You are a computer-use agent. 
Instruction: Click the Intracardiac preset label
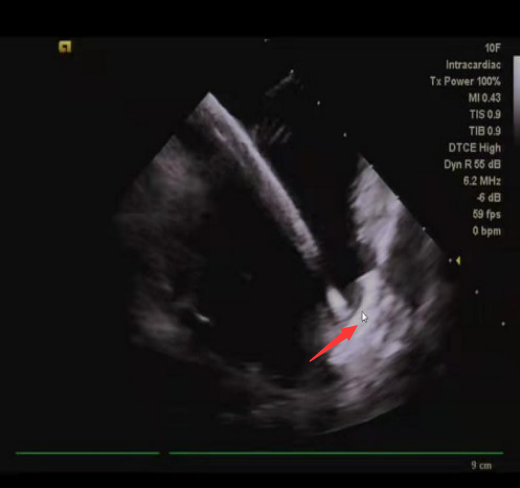[x=473, y=65]
